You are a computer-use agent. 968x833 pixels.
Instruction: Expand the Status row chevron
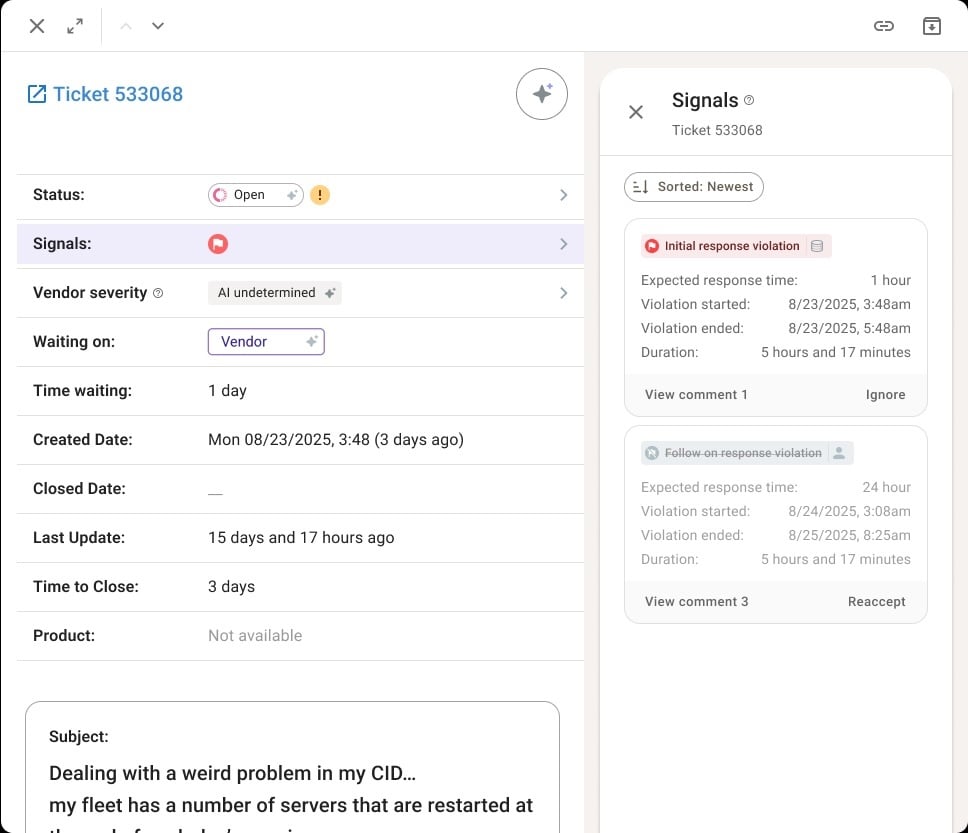(x=563, y=195)
